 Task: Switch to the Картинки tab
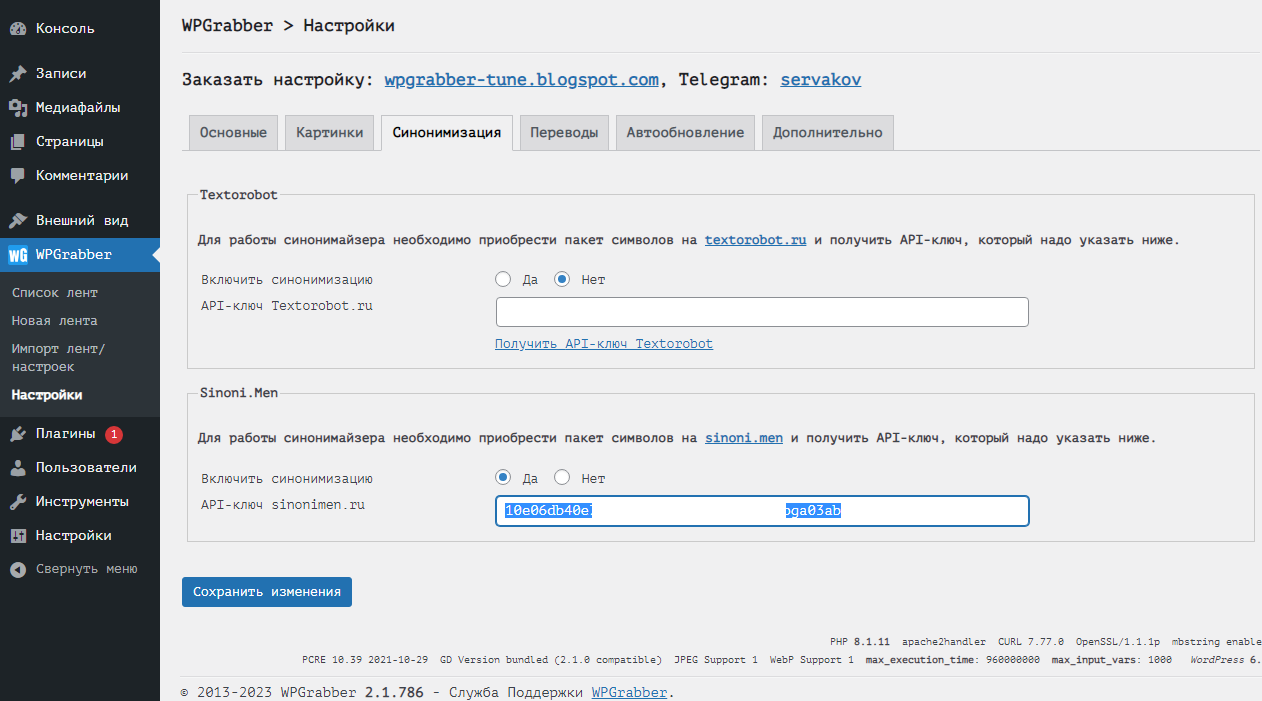(329, 133)
